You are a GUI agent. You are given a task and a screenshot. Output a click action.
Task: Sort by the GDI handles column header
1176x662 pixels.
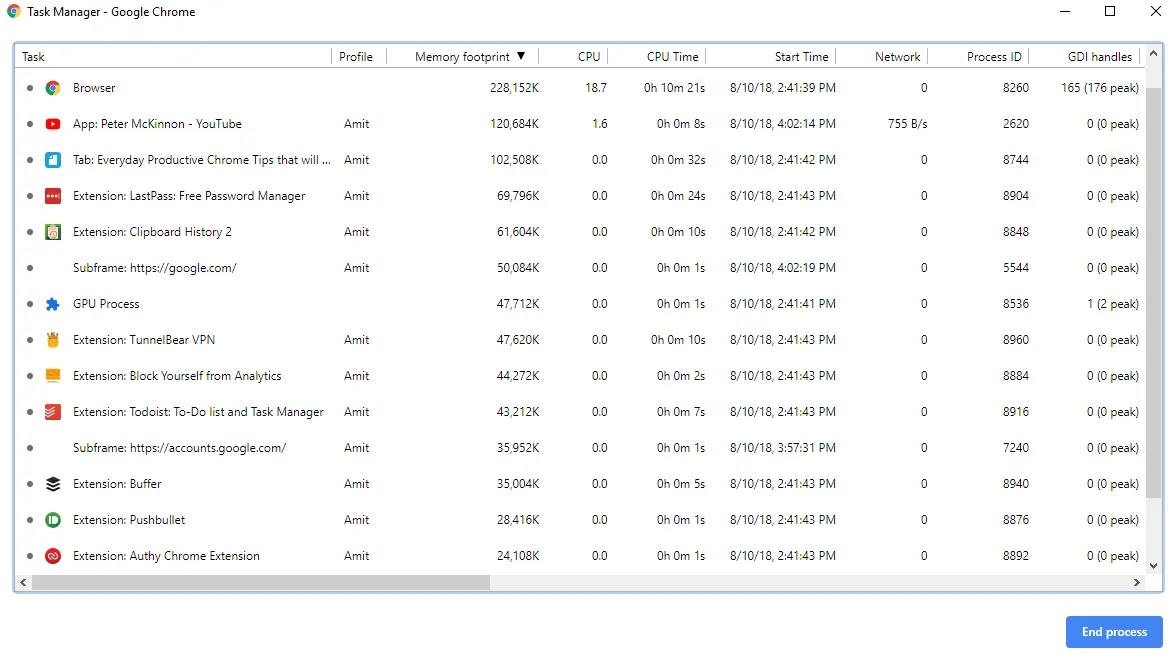(1100, 57)
